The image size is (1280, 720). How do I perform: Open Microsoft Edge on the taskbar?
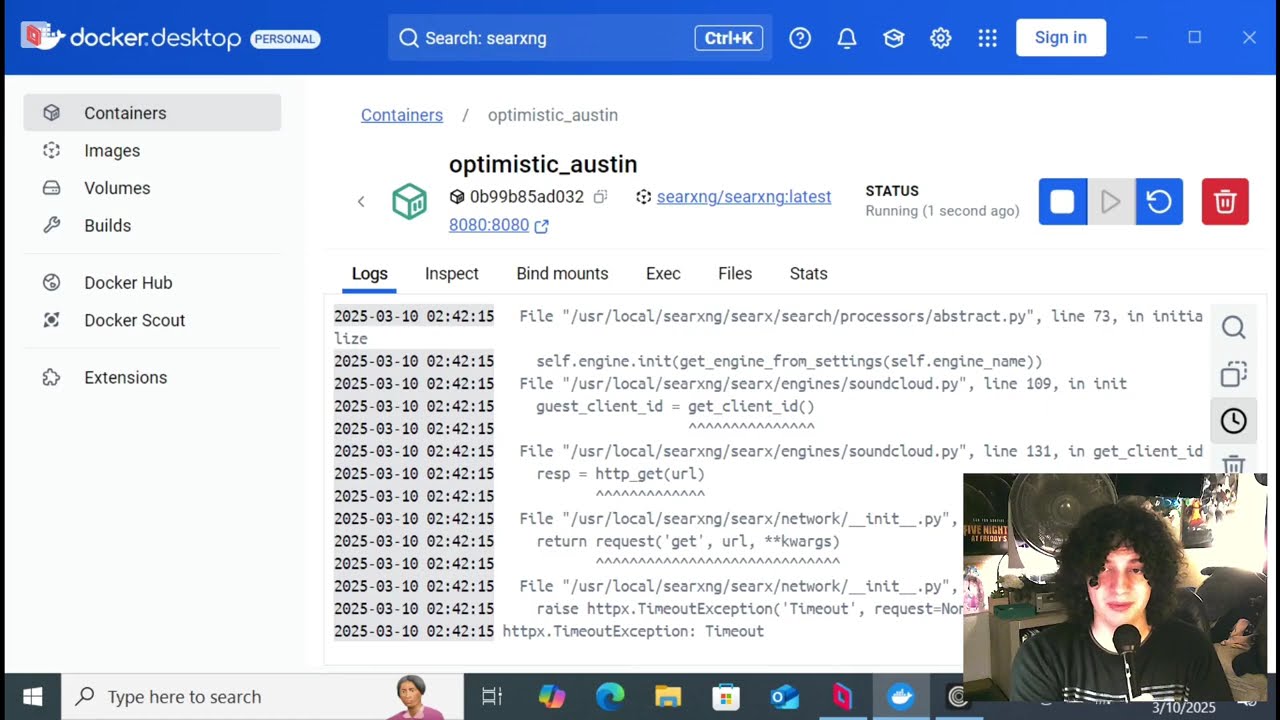[x=610, y=696]
